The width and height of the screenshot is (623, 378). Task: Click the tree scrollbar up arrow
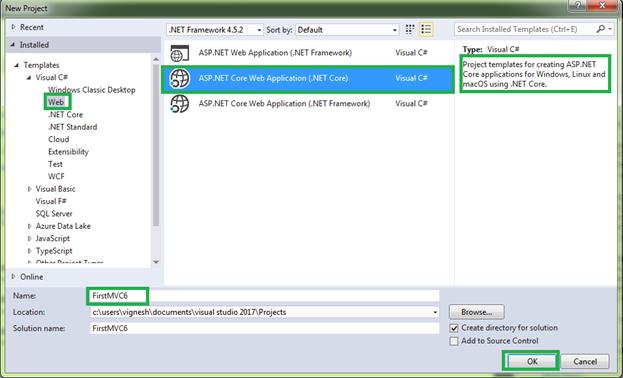[156, 59]
